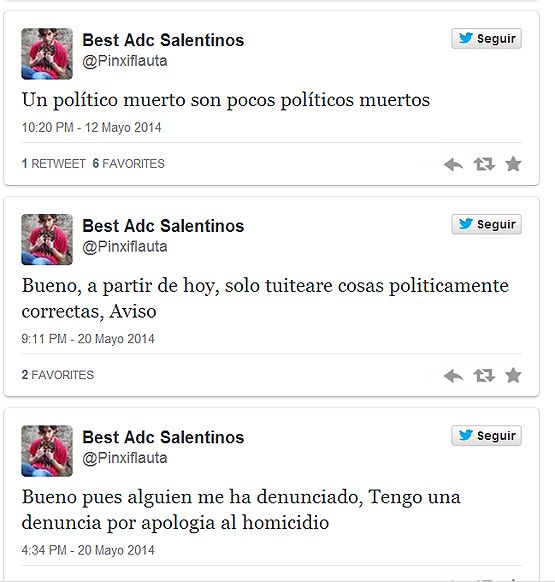This screenshot has width=555, height=582.
Task: Follow via Seguir on 9:11 PM tweet
Action: click(x=486, y=224)
